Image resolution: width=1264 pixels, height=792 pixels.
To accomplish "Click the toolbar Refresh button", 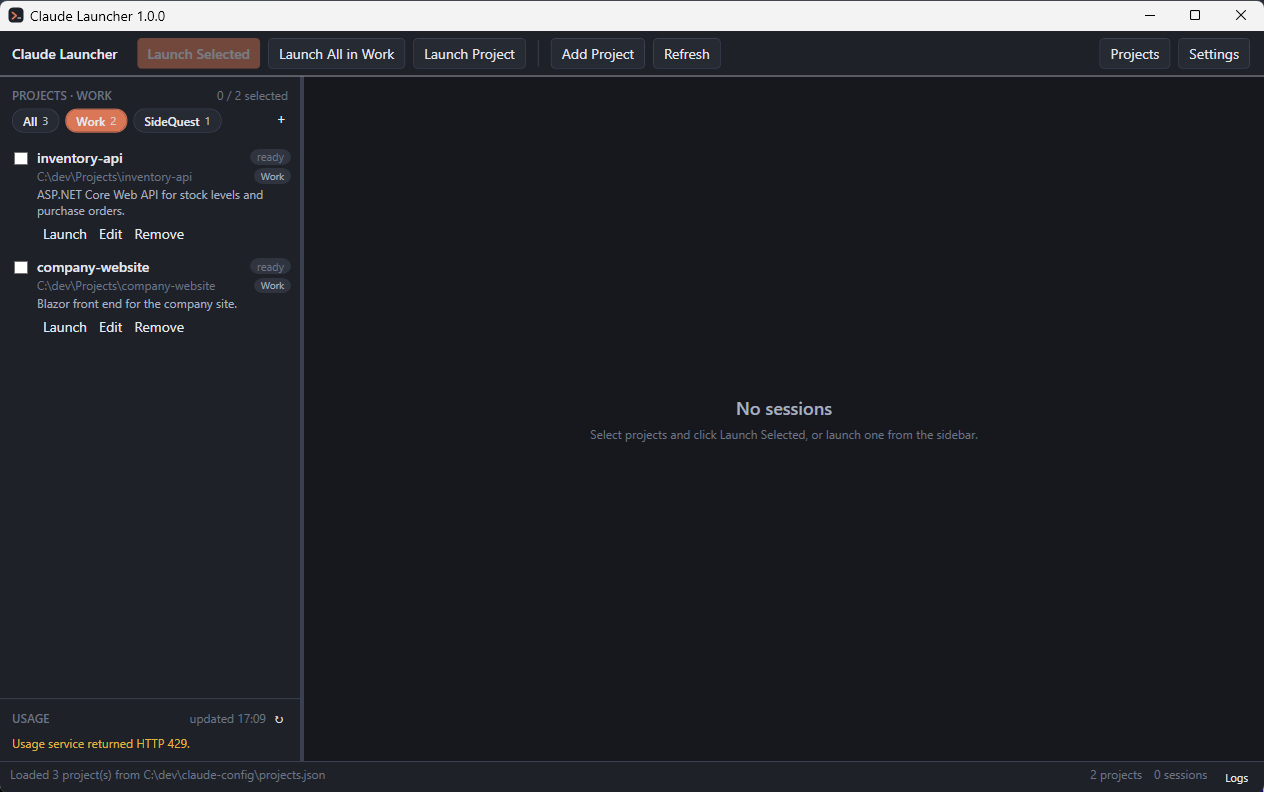I will pyautogui.click(x=687, y=54).
